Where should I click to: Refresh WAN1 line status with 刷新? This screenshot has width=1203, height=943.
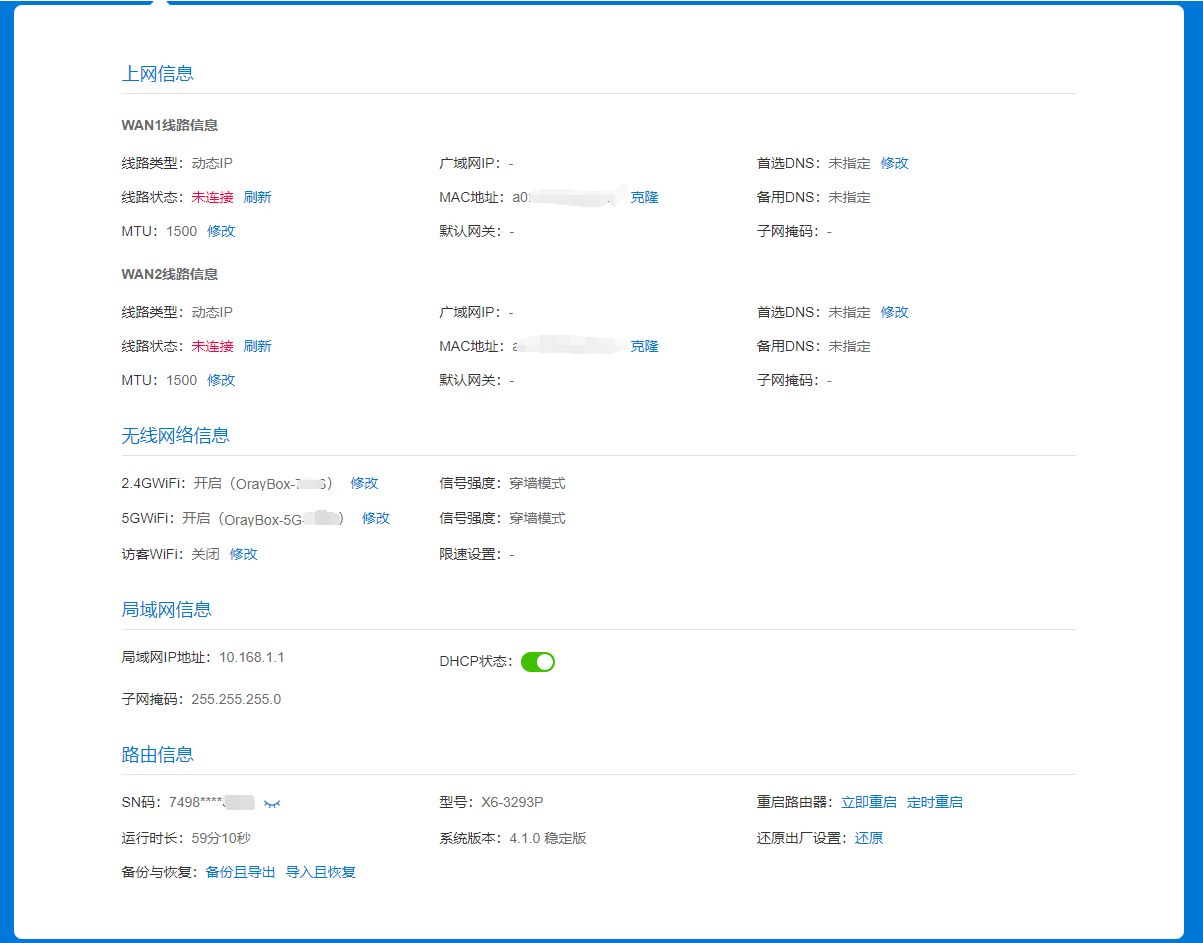coord(257,197)
